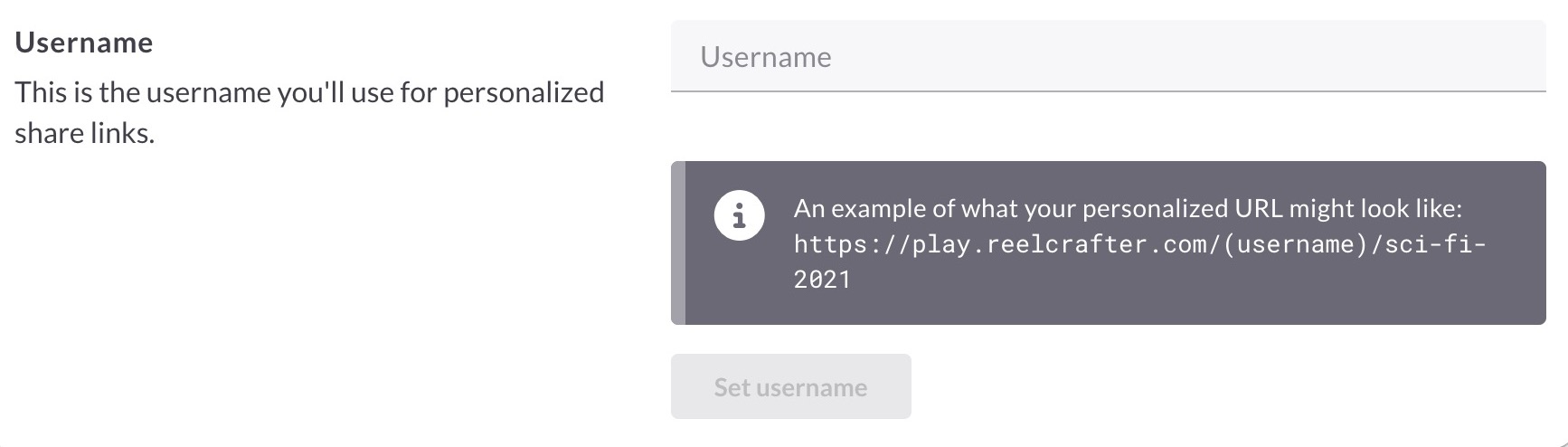Click the example play.reelcrafter.com URL text

1139,262
